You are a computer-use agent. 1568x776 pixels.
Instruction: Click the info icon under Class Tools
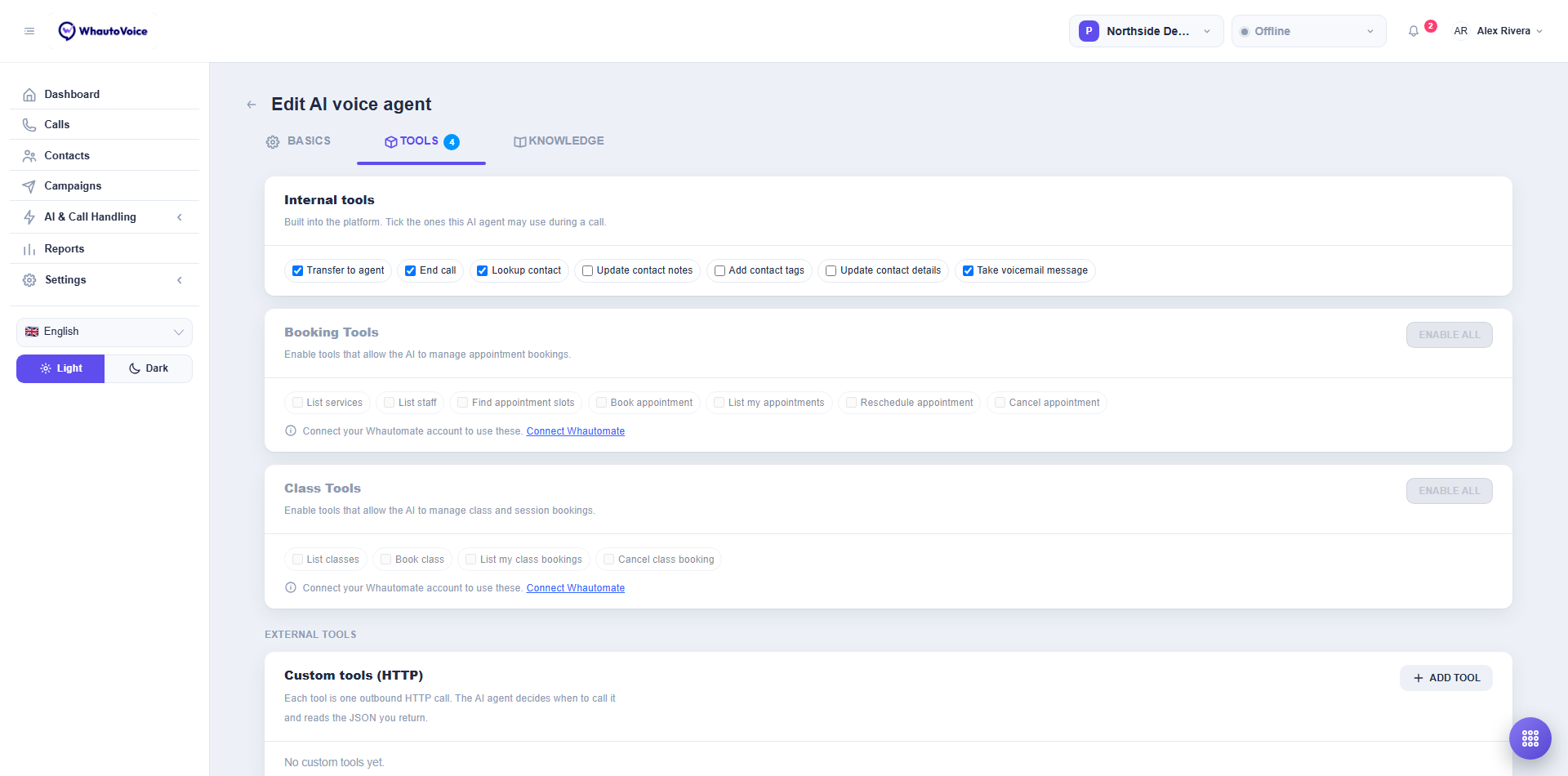click(291, 587)
